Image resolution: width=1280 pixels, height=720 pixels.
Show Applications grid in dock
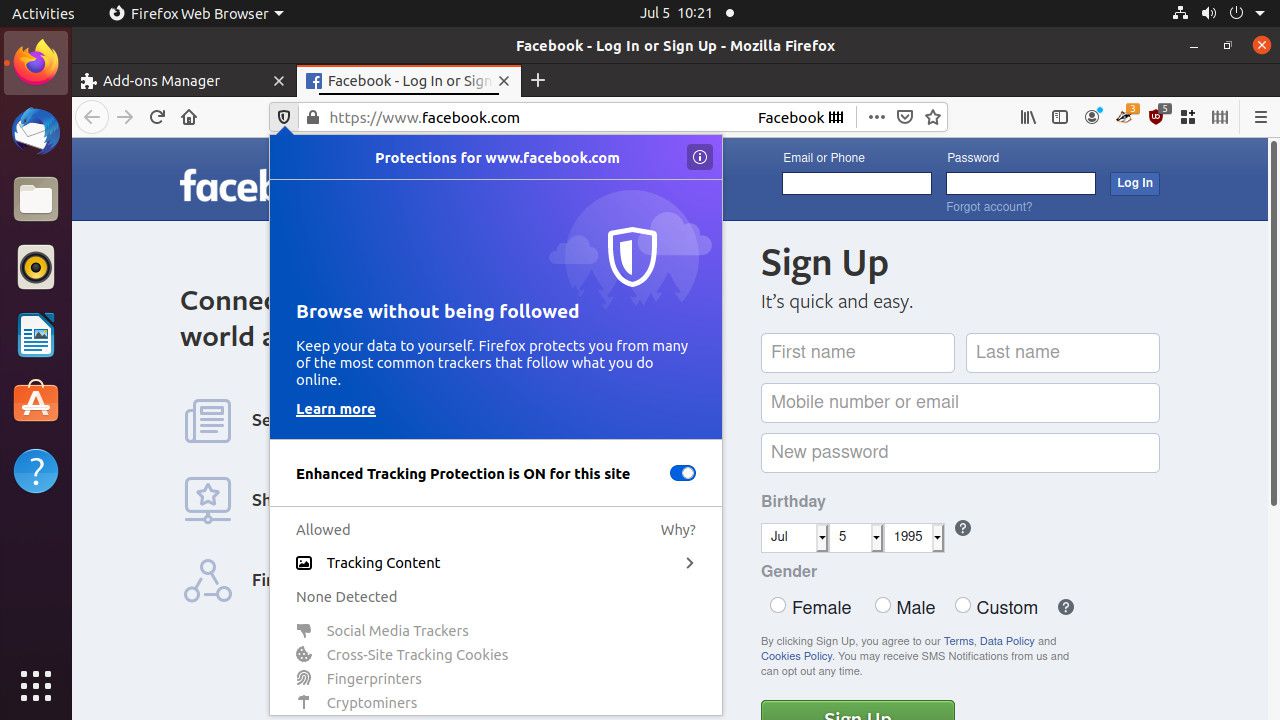click(x=36, y=685)
